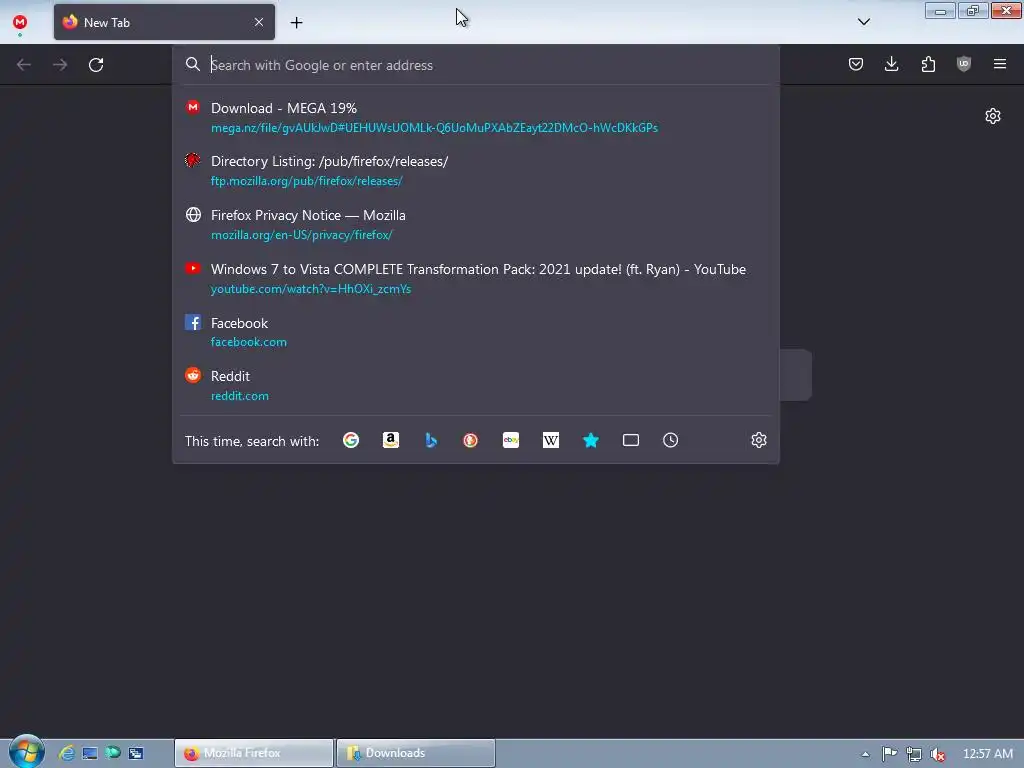Open the Extensions puzzle icon

click(x=928, y=64)
